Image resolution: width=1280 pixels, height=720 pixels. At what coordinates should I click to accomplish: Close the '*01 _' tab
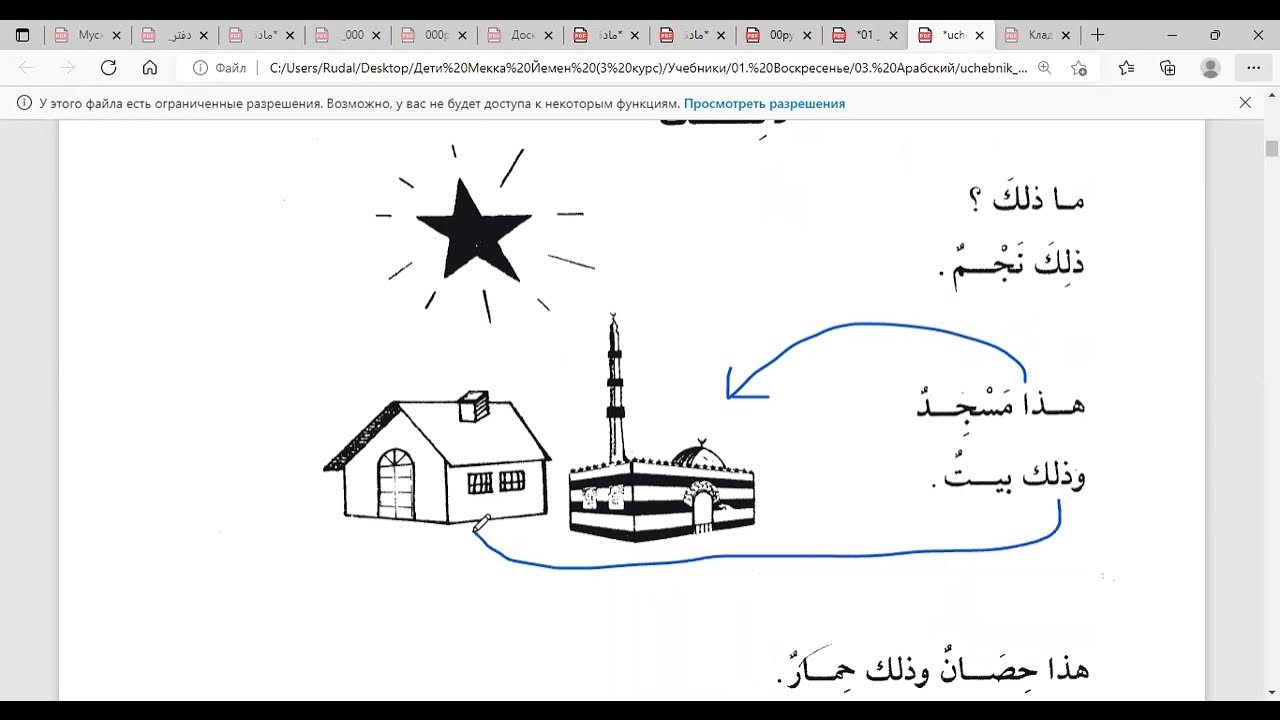click(x=895, y=35)
